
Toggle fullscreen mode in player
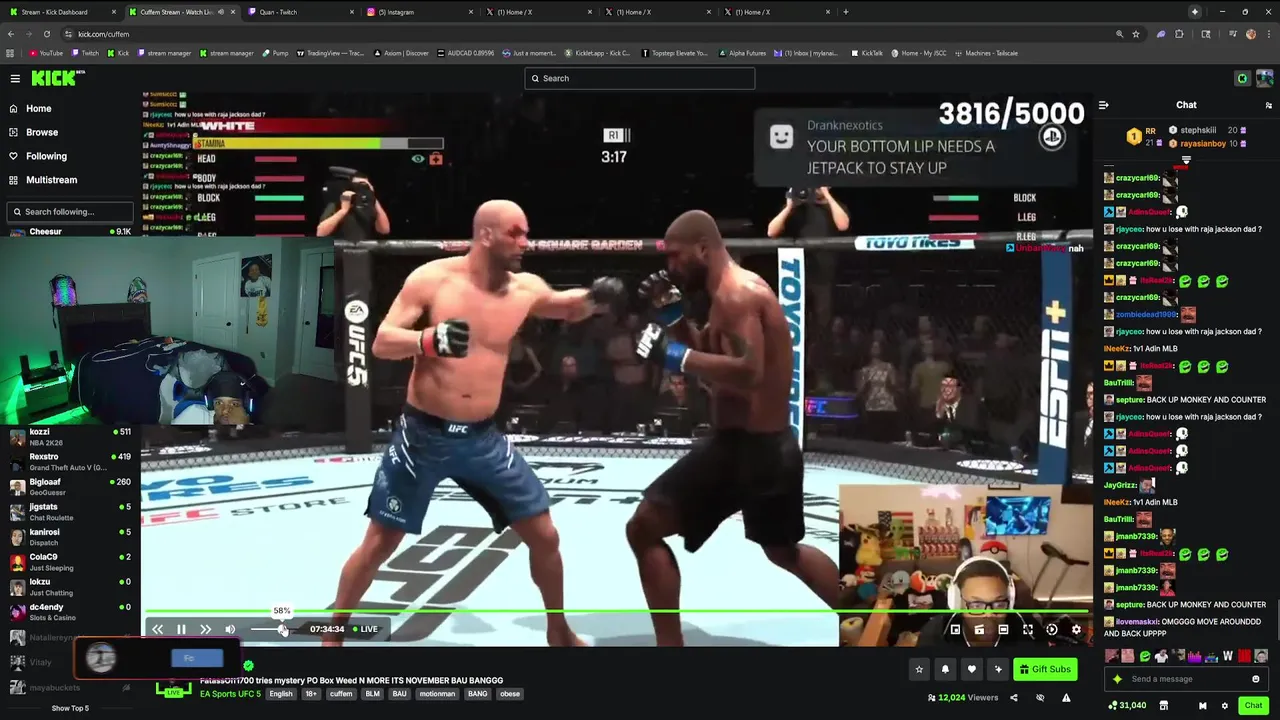(1027, 629)
